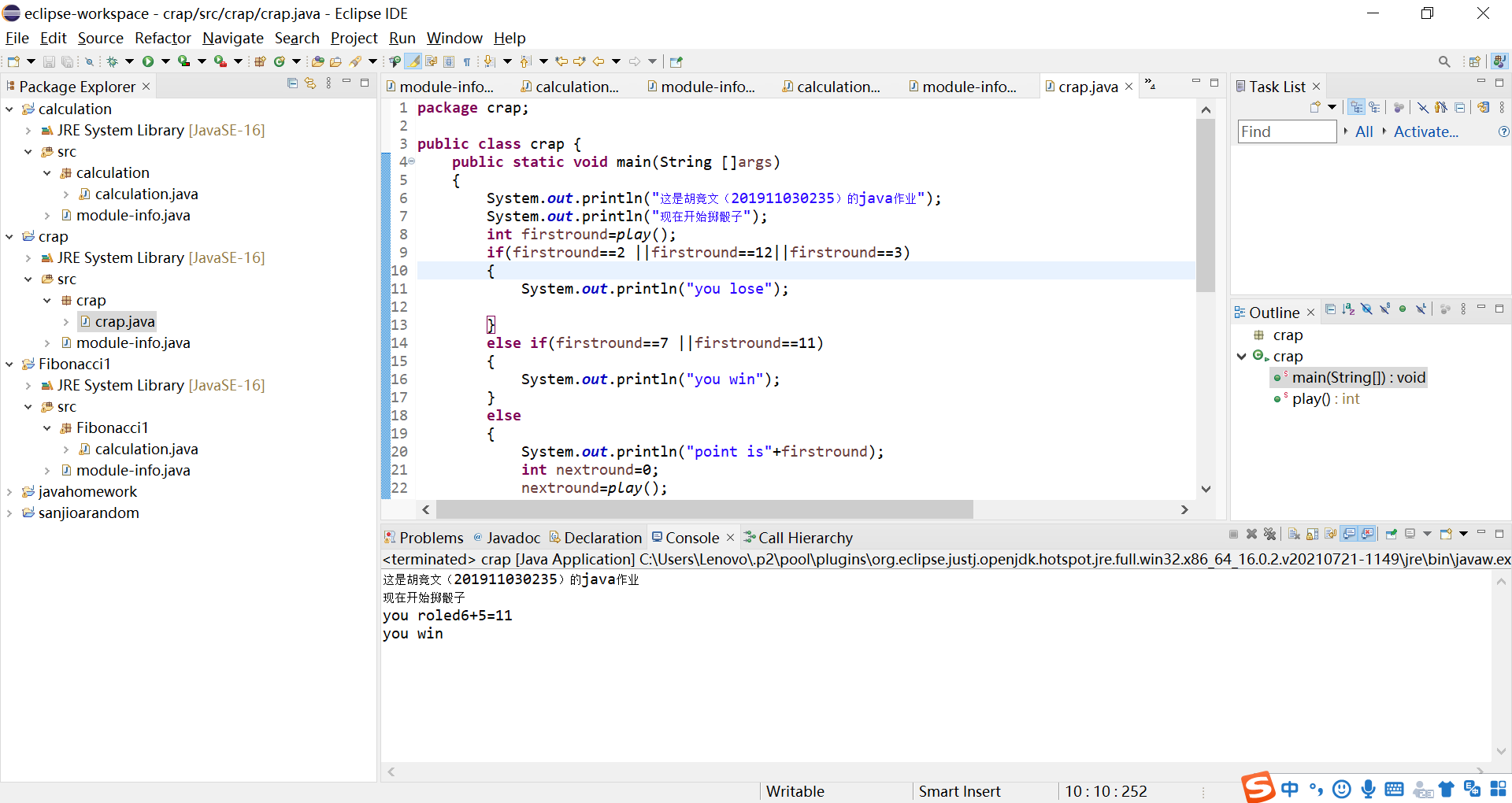
Task: Toggle Block Selection Mode icon
Action: click(449, 61)
